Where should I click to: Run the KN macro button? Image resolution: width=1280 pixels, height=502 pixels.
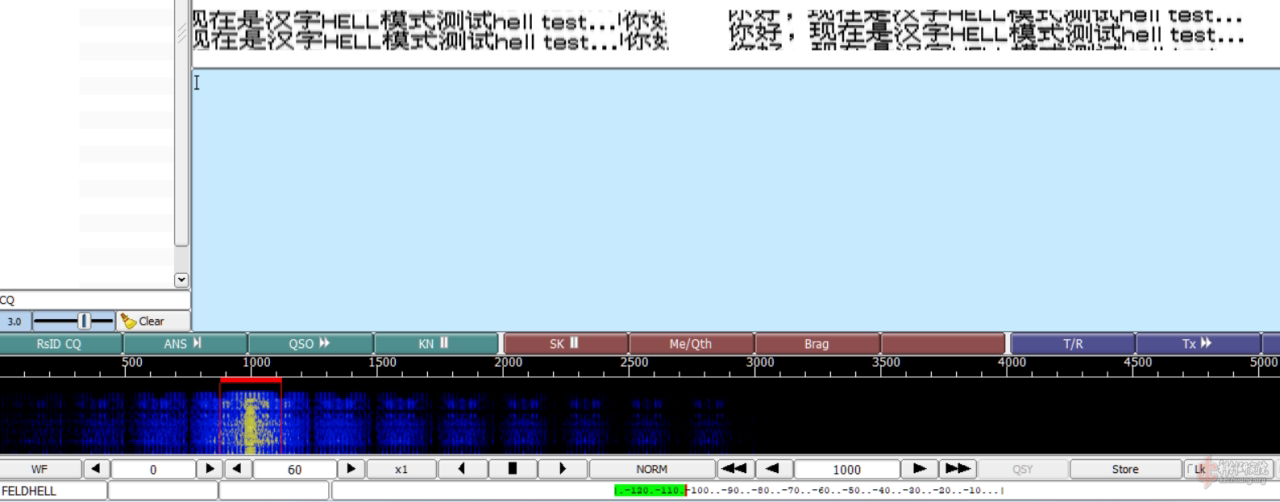click(435, 344)
